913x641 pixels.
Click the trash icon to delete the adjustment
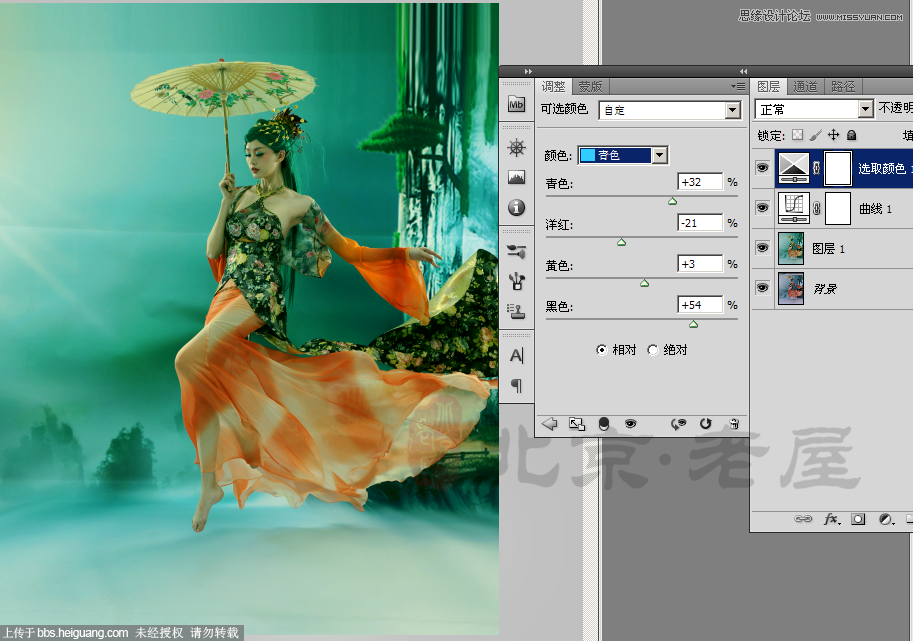click(734, 424)
